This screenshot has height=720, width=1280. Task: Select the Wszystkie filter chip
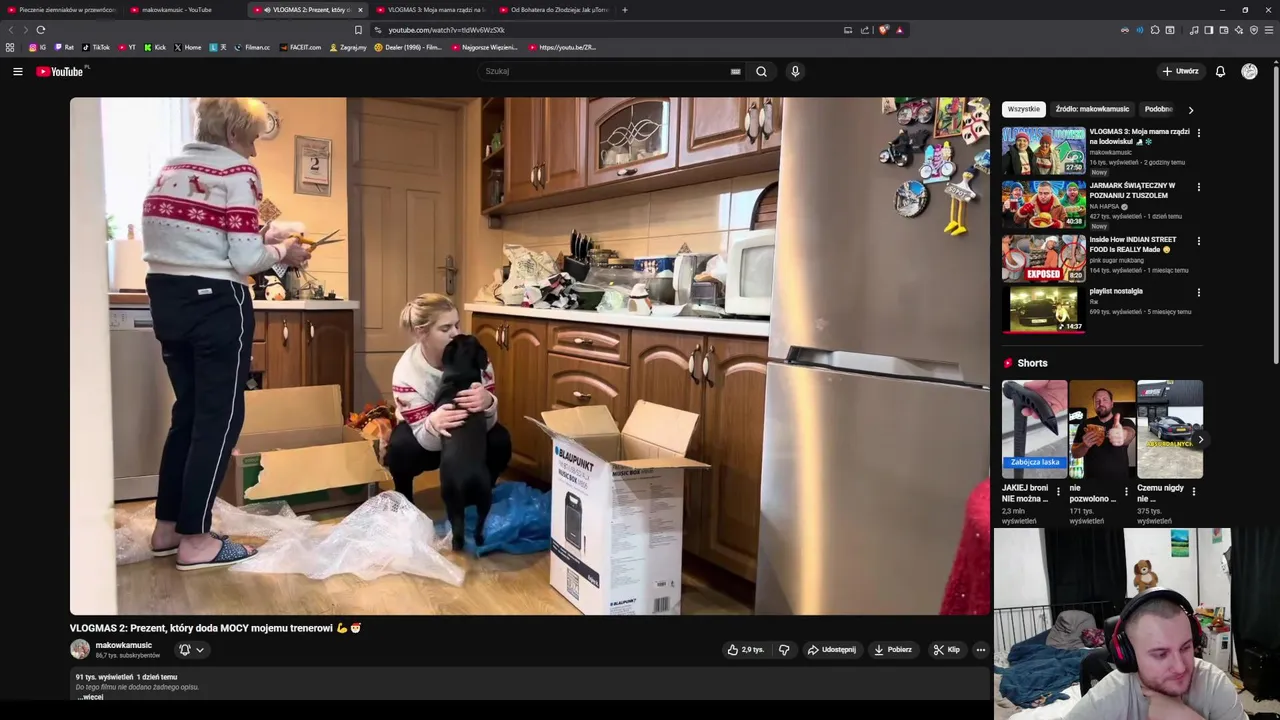[x=1023, y=109]
